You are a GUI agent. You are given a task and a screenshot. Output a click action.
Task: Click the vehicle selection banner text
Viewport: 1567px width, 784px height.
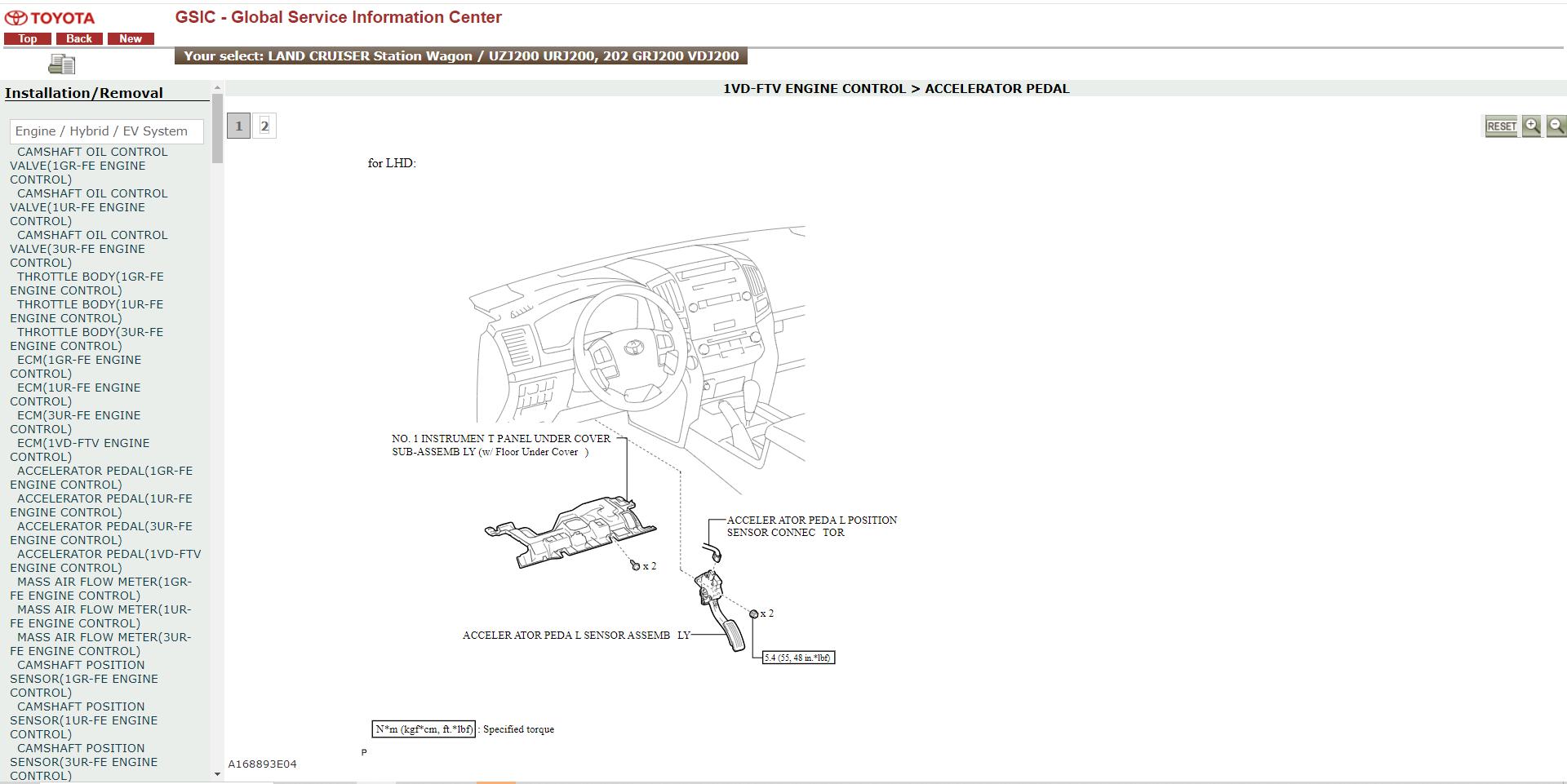[461, 56]
